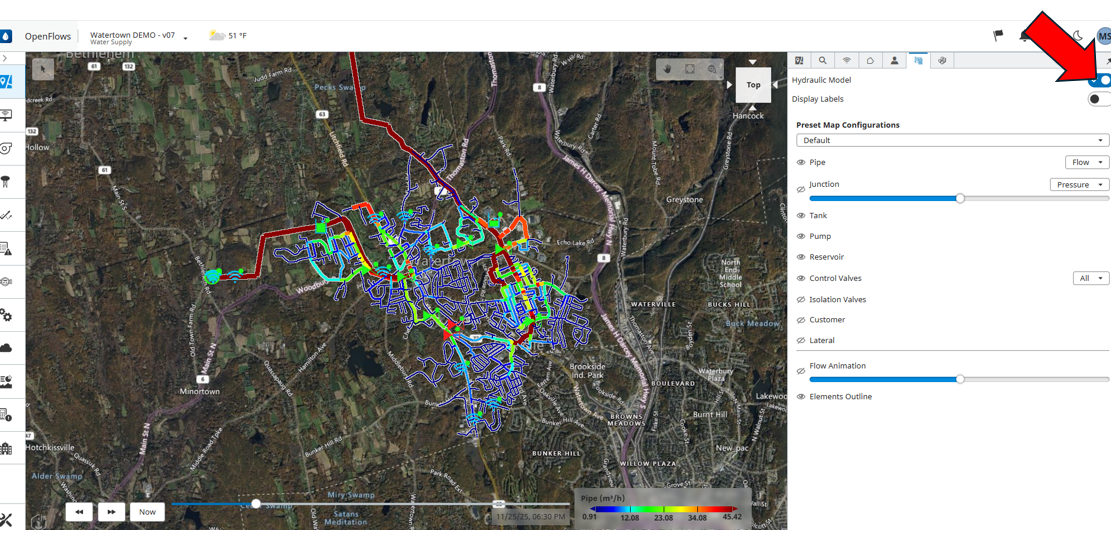The image size is (1111, 543).
Task: Open the pump sidebar icon
Action: coord(6,147)
